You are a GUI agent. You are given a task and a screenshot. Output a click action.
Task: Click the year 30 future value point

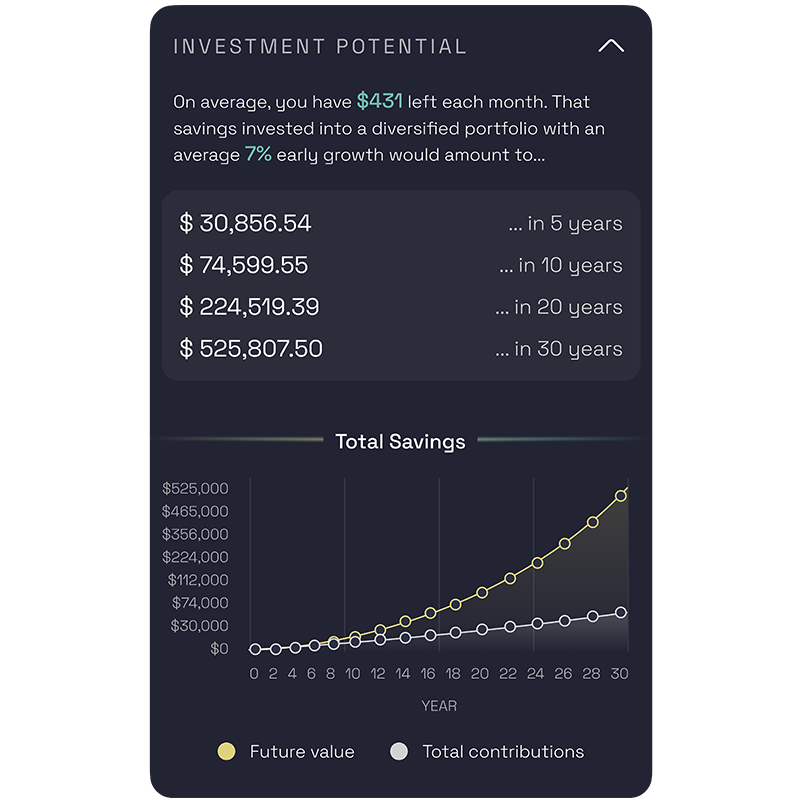[x=620, y=496]
